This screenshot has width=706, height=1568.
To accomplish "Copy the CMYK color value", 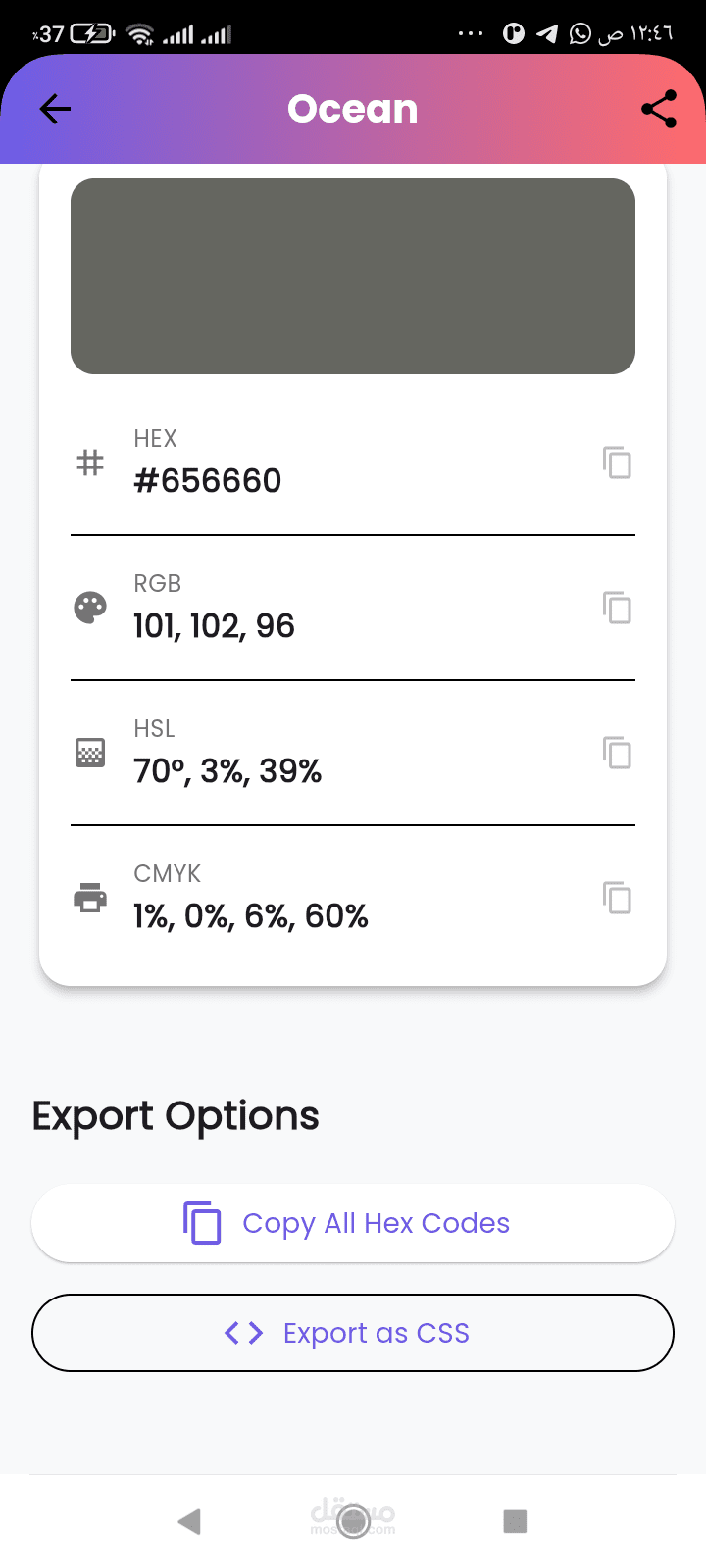I will coord(617,898).
